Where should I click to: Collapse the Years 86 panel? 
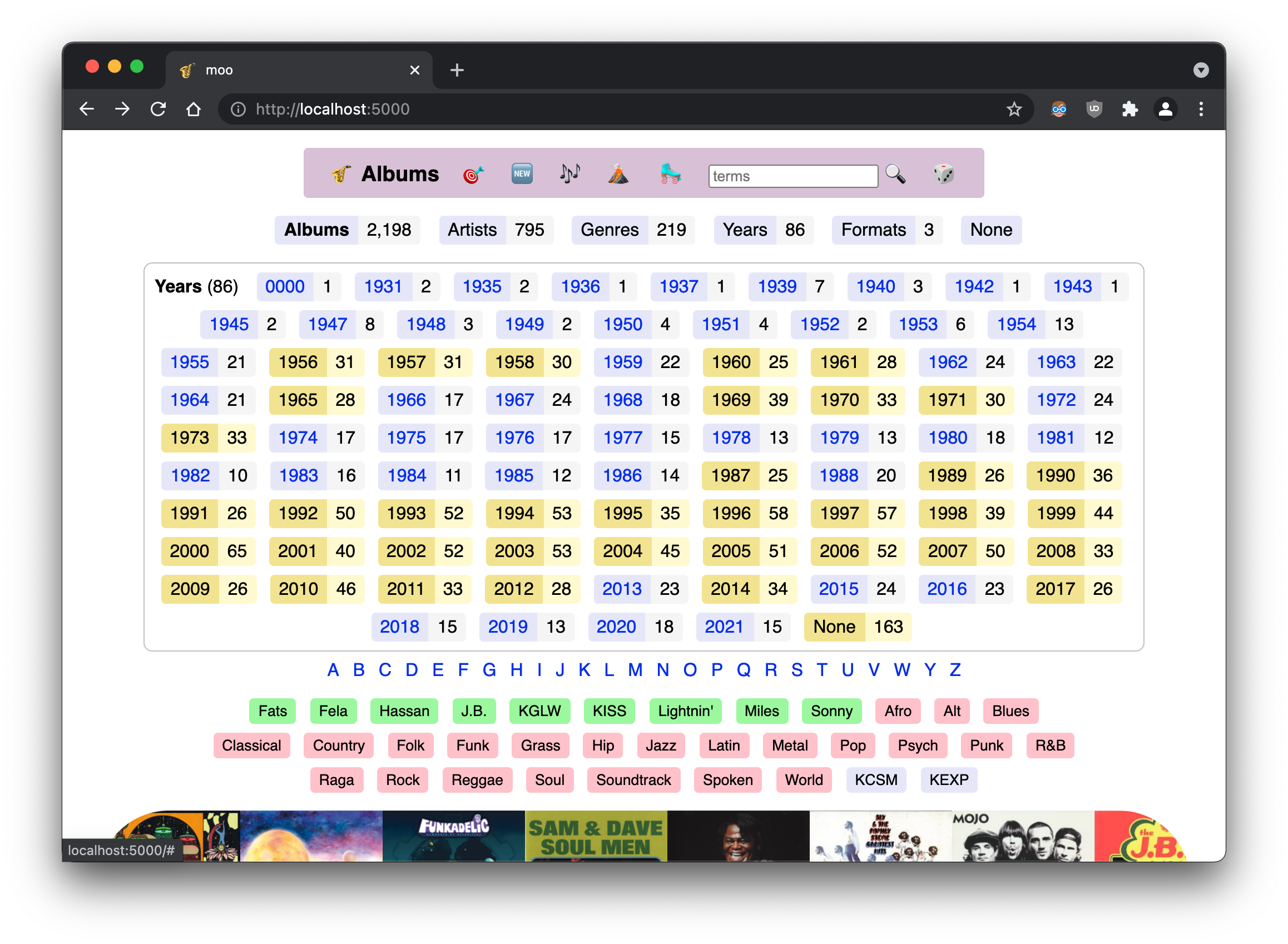[744, 230]
